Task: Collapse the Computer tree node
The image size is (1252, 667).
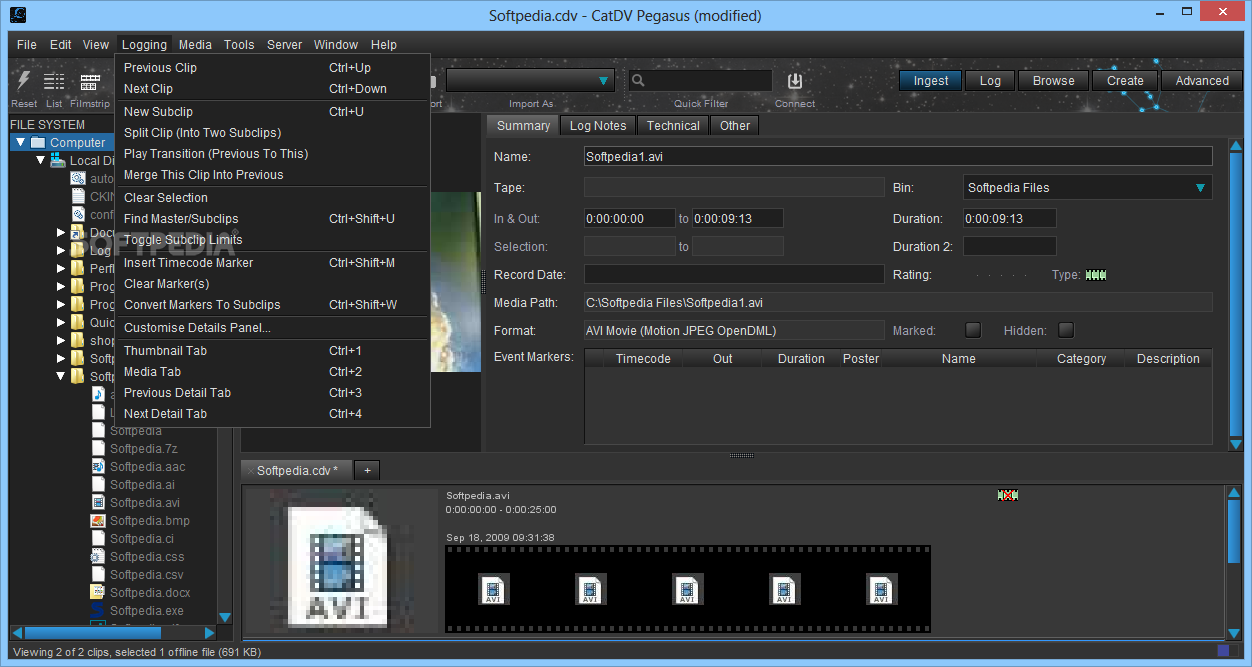Action: pos(20,143)
